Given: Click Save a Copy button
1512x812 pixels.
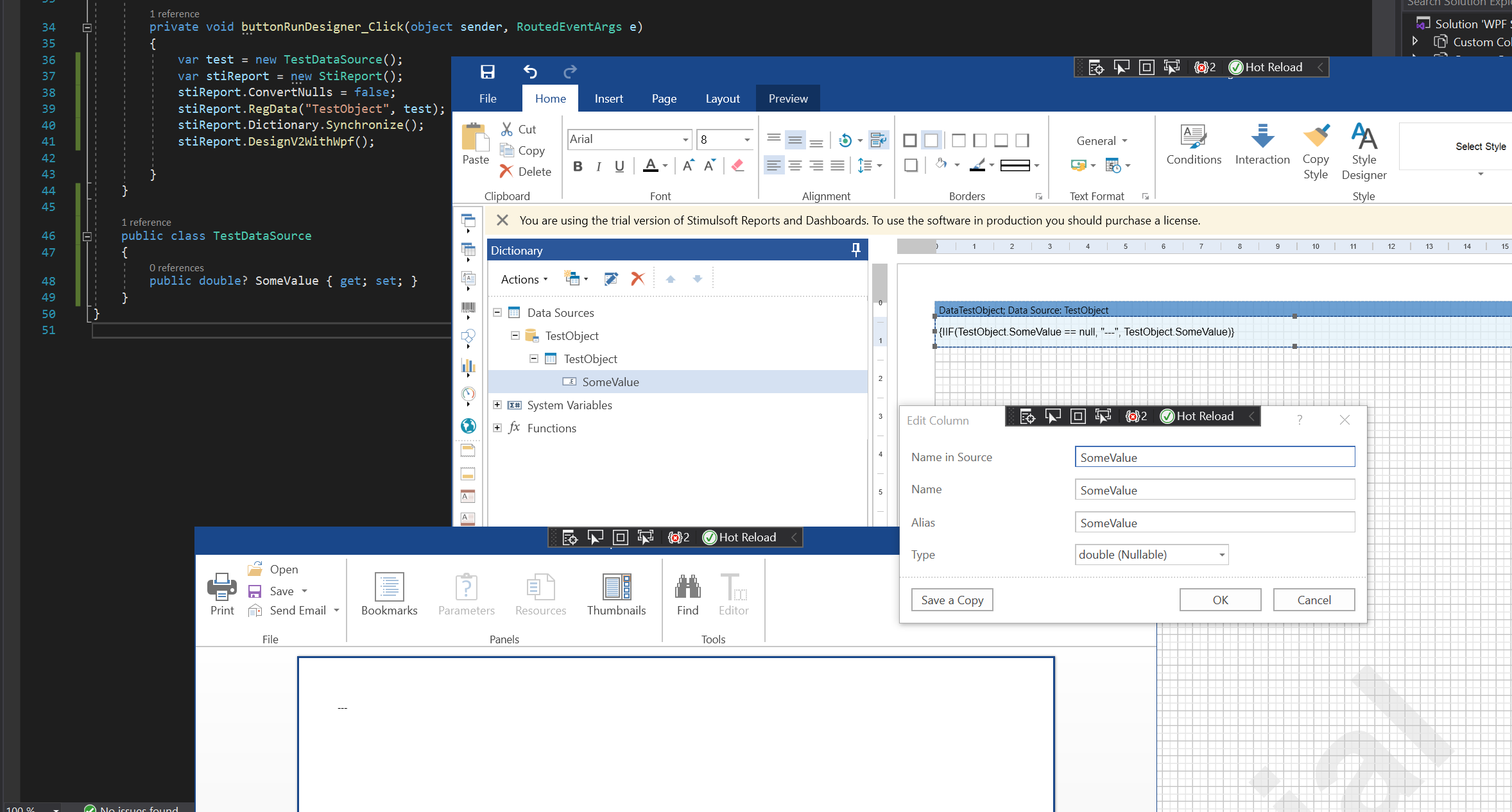Looking at the screenshot, I should 952,600.
